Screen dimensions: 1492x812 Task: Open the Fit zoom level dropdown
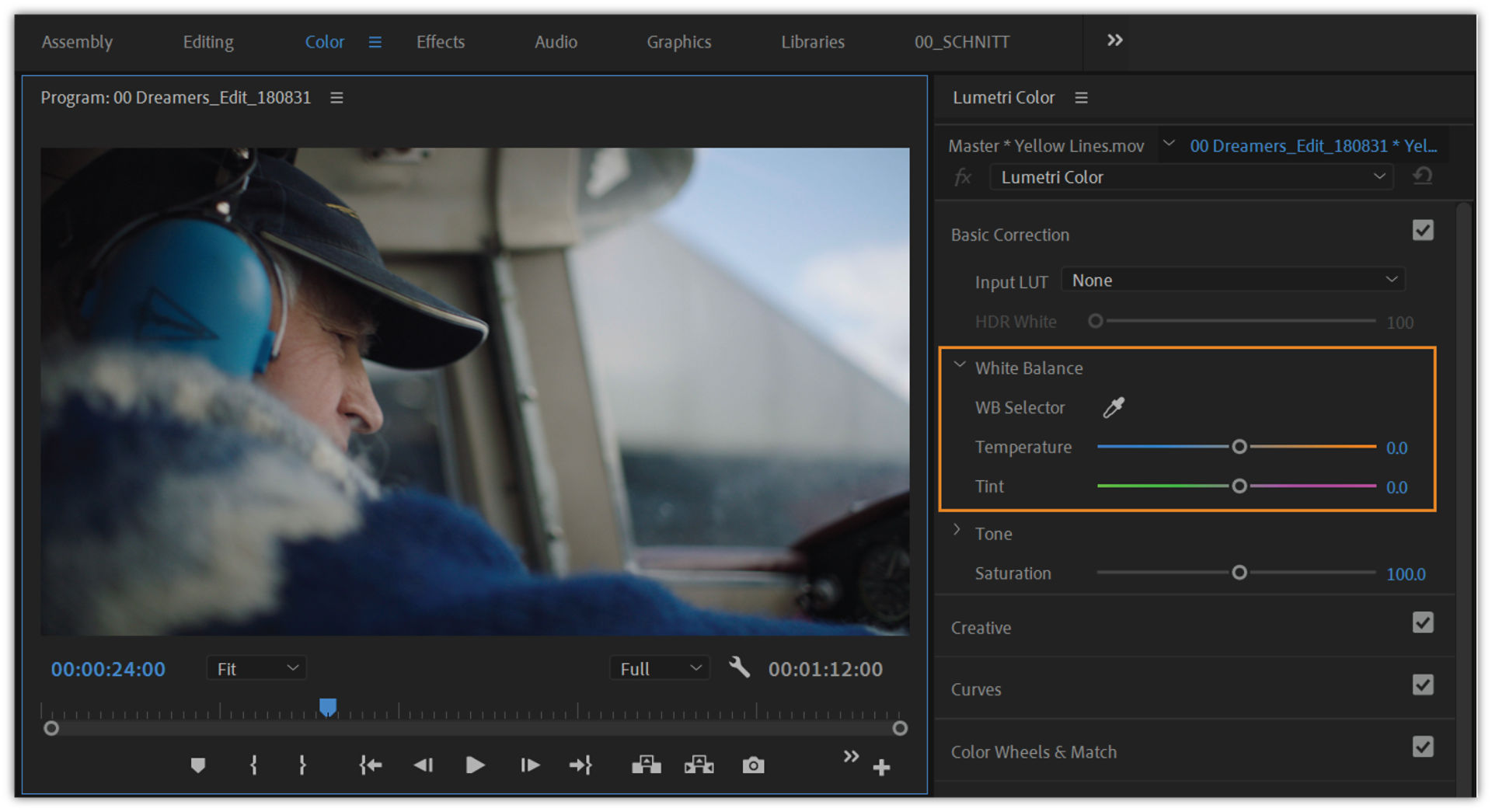pos(256,668)
